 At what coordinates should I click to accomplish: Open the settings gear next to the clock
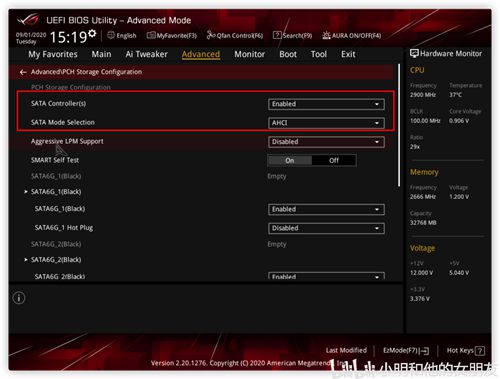click(92, 33)
